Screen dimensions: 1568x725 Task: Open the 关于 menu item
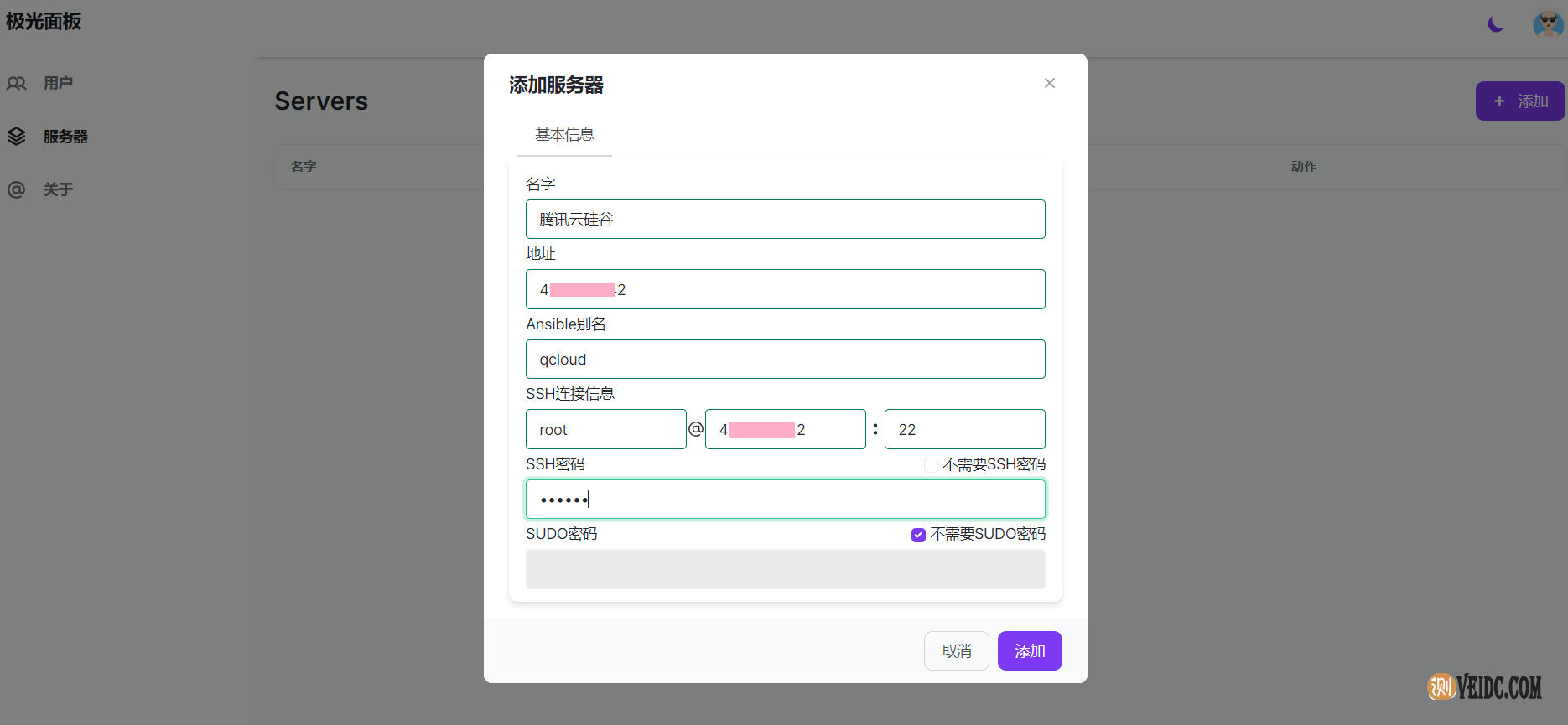click(x=58, y=189)
